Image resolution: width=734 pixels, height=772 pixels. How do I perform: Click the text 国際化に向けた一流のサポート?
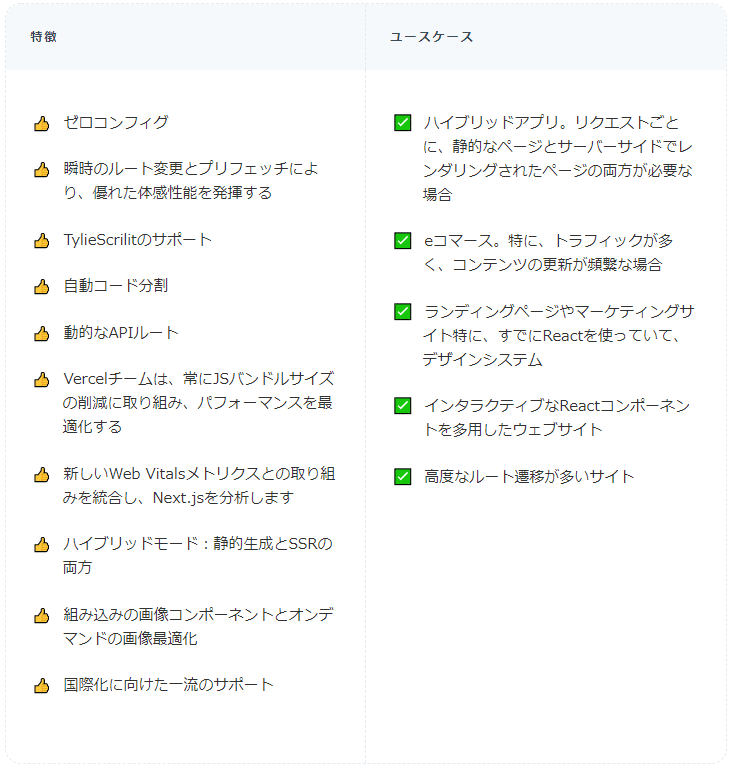tap(168, 685)
